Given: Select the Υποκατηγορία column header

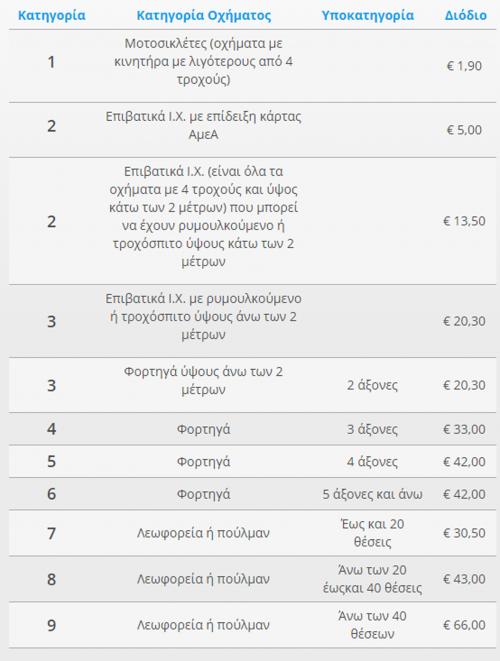Looking at the screenshot, I should [368, 16].
